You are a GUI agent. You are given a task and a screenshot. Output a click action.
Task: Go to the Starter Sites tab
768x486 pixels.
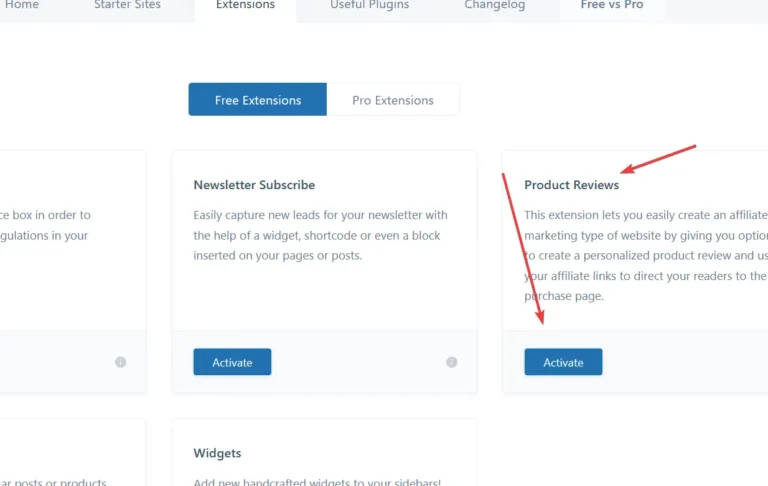pyautogui.click(x=127, y=6)
